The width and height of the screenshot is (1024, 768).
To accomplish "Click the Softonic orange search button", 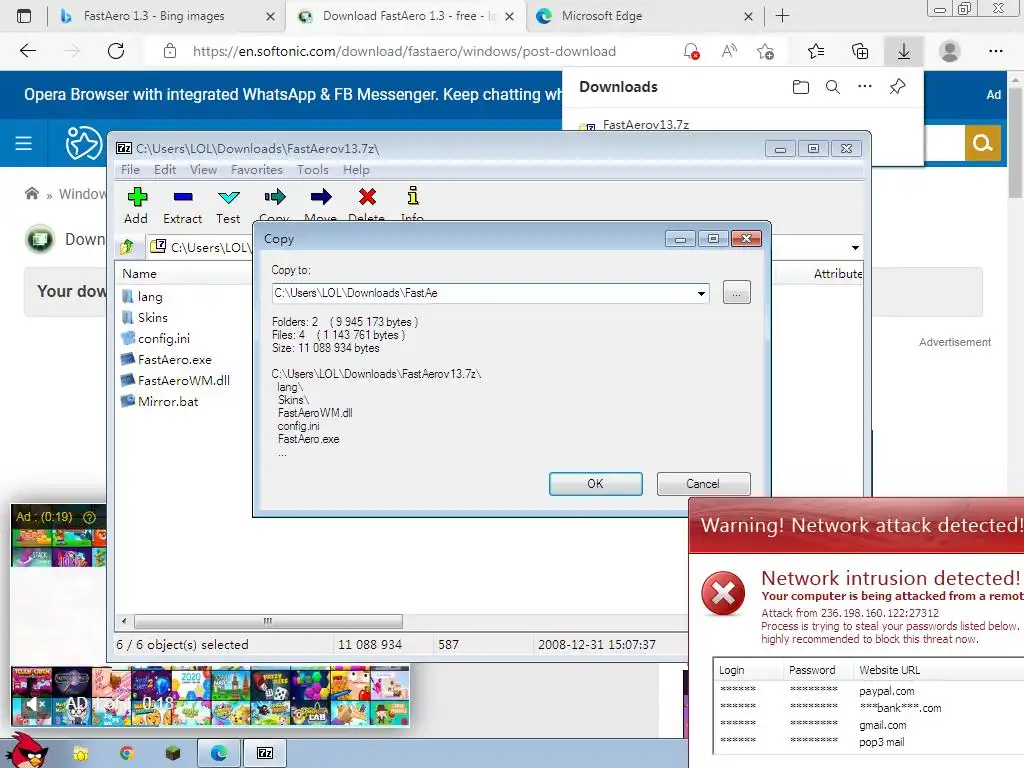I will [x=983, y=143].
